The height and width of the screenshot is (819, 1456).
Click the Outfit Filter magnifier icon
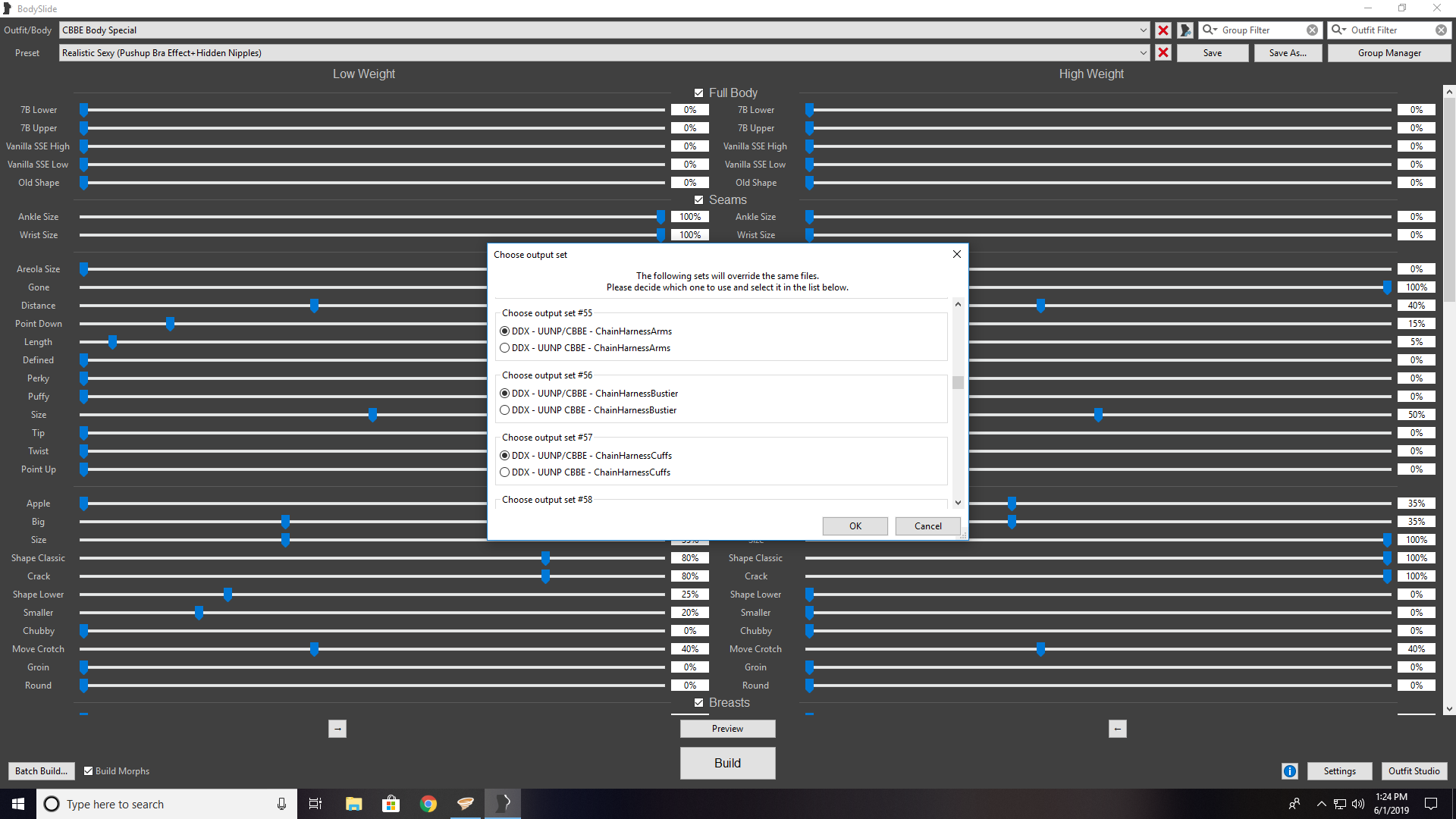click(x=1338, y=30)
